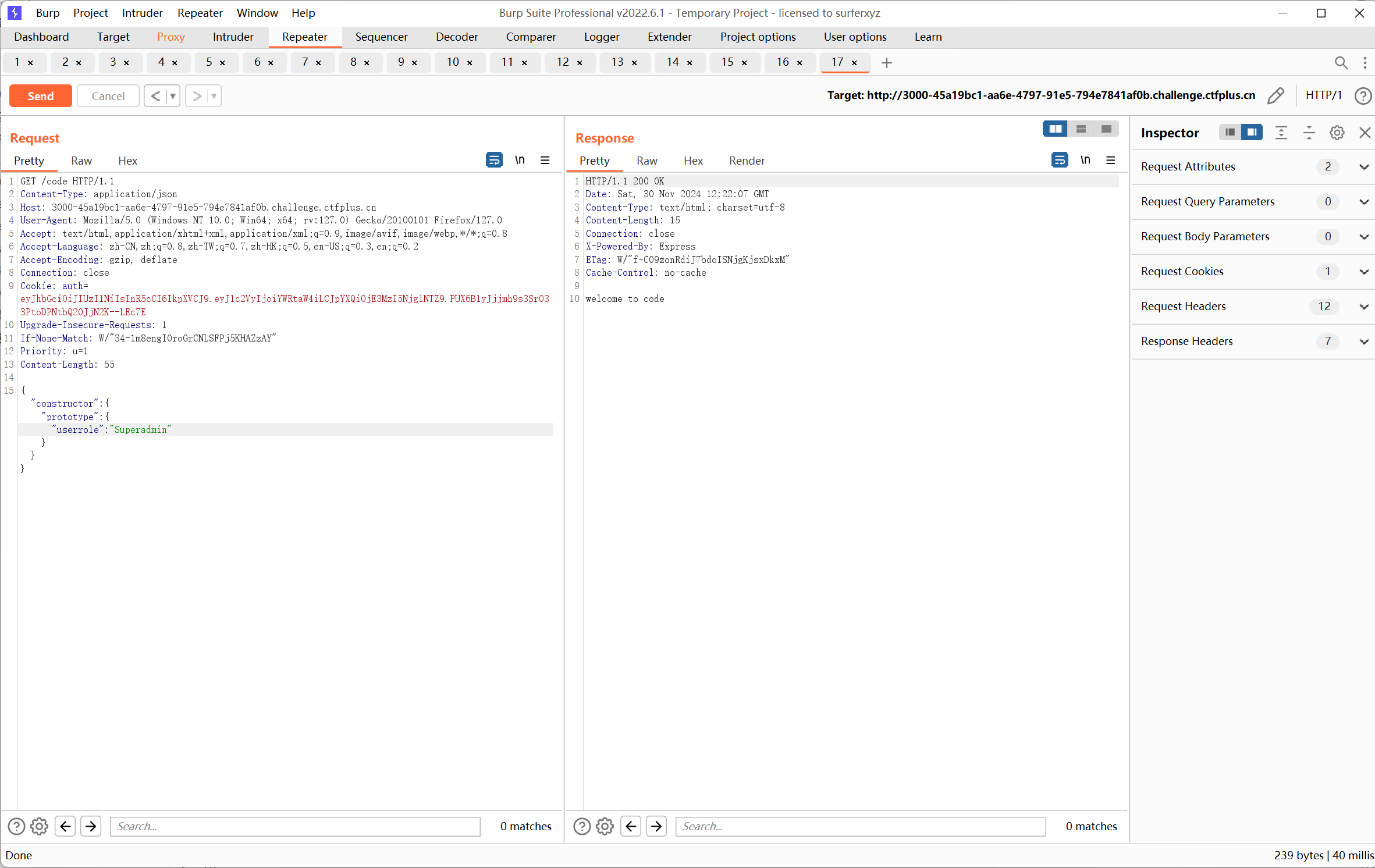Click the Cancel button
The width and height of the screenshot is (1375, 868).
[x=108, y=96]
